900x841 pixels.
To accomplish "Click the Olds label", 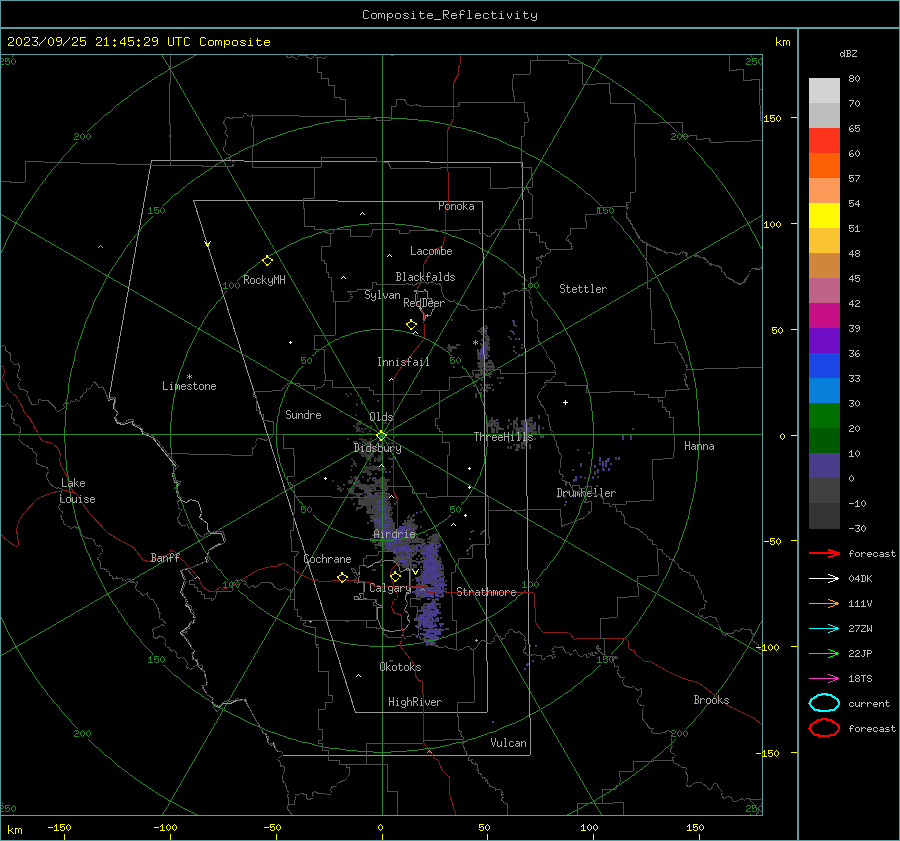I will point(381,417).
